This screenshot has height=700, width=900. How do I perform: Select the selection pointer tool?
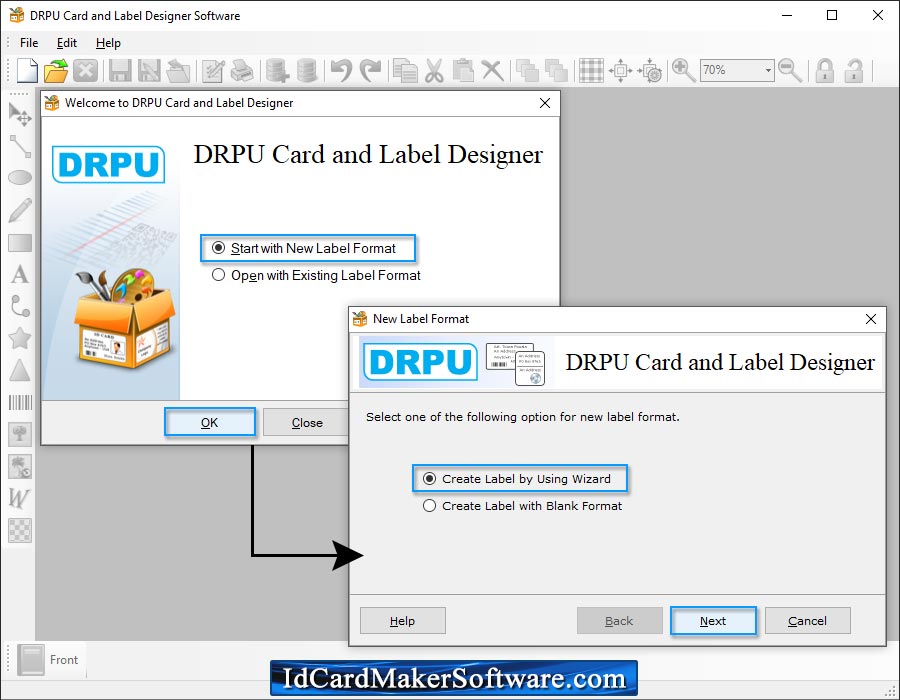[x=20, y=114]
